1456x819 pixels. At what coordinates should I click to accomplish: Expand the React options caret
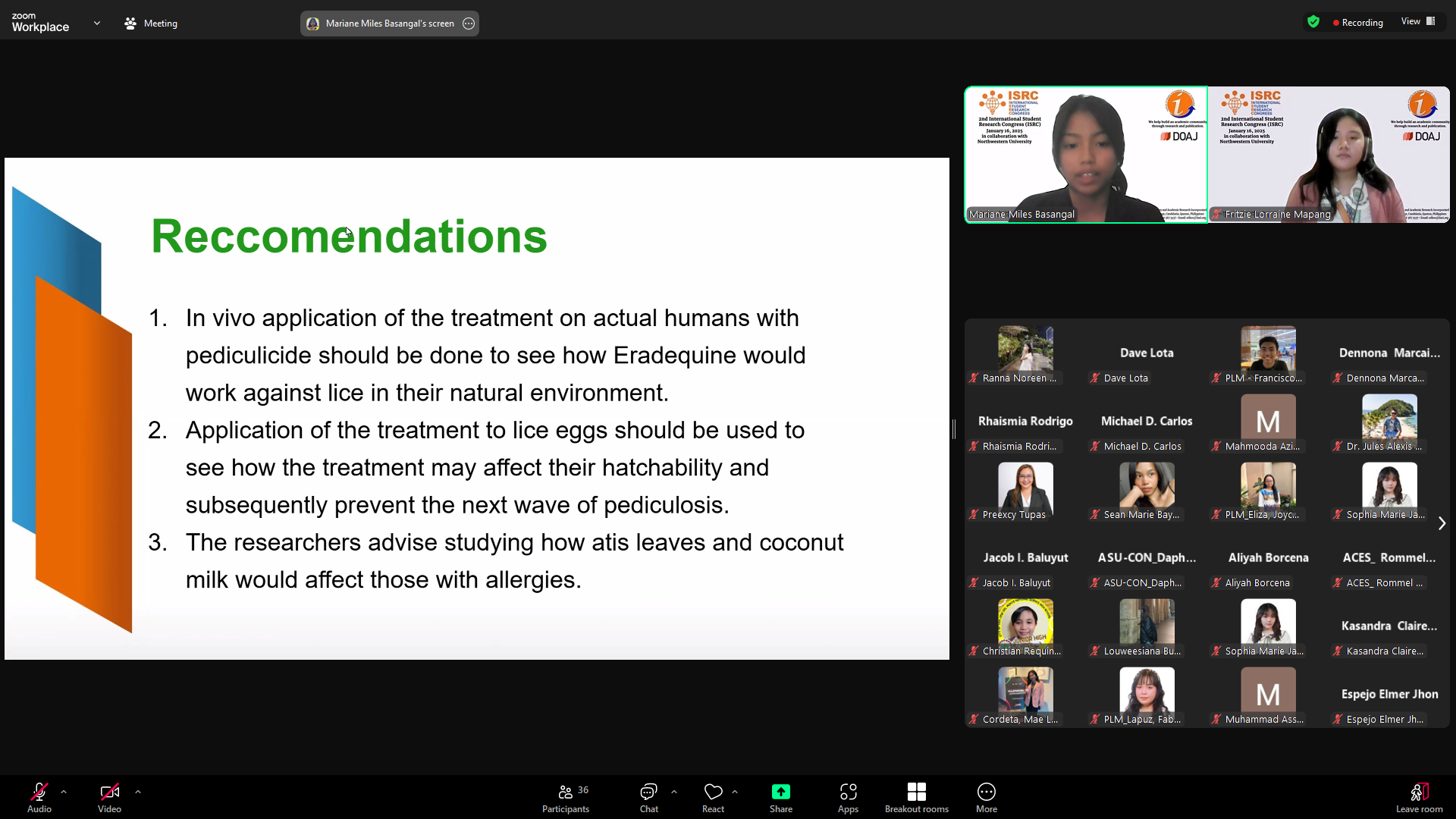pyautogui.click(x=735, y=792)
